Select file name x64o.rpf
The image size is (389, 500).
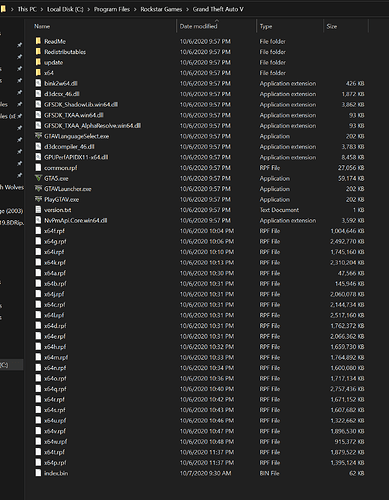pyautogui.click(x=55, y=378)
